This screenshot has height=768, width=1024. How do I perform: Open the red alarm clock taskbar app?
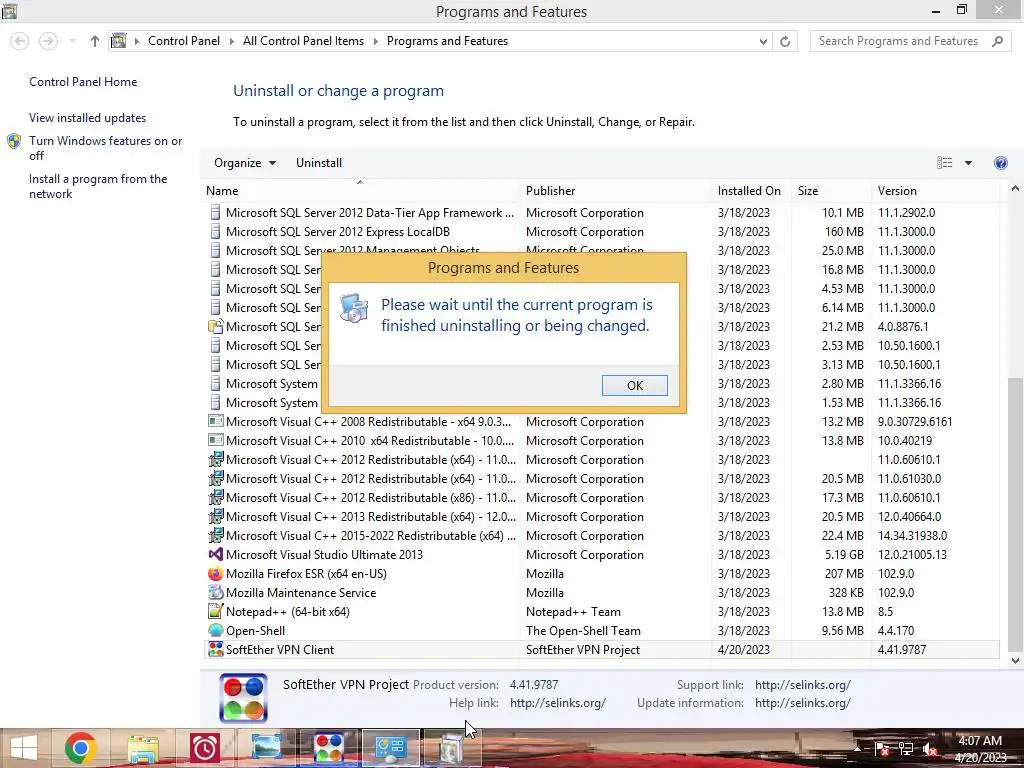[204, 748]
